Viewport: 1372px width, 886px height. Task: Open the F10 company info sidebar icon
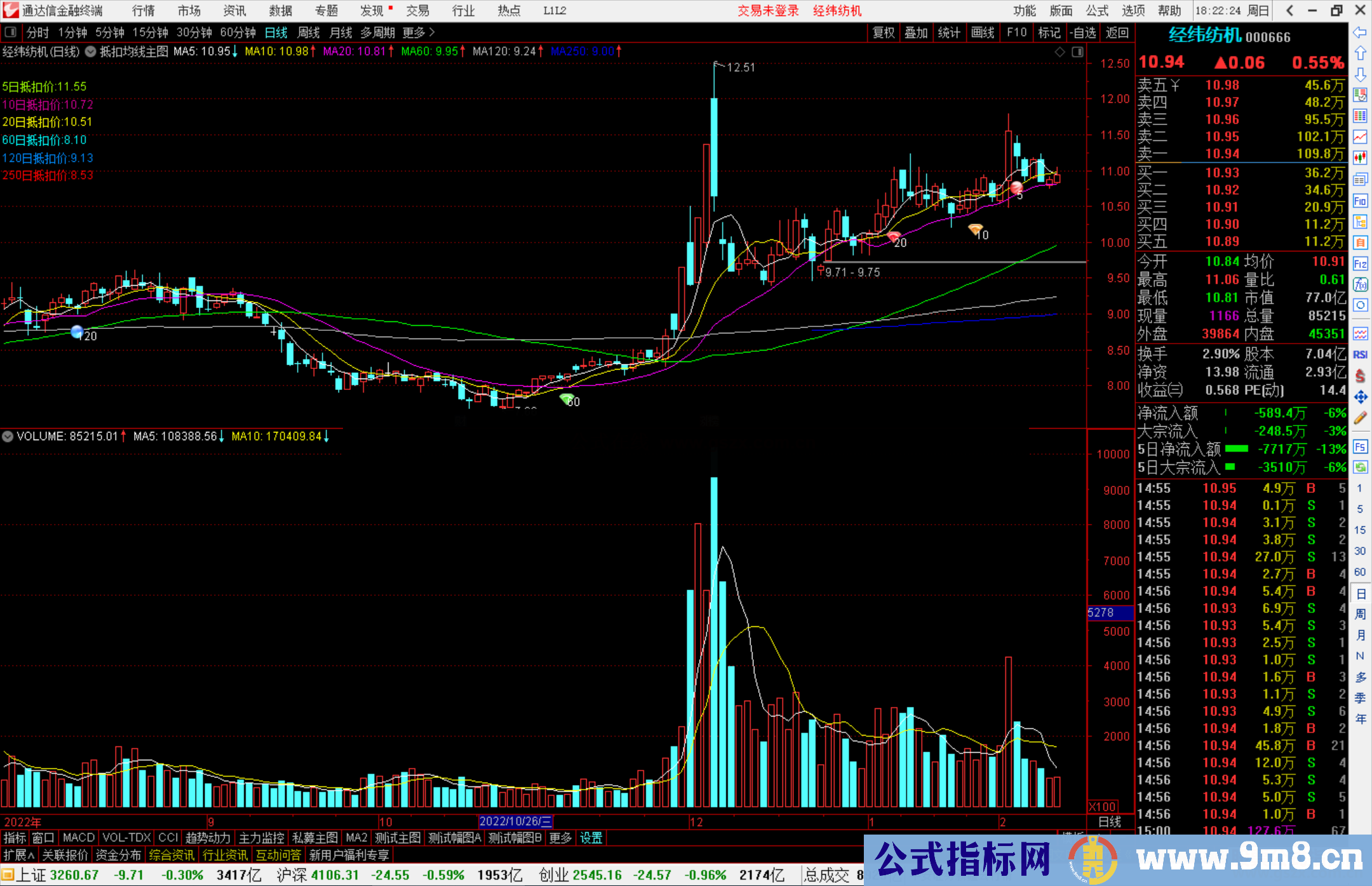click(x=1360, y=201)
